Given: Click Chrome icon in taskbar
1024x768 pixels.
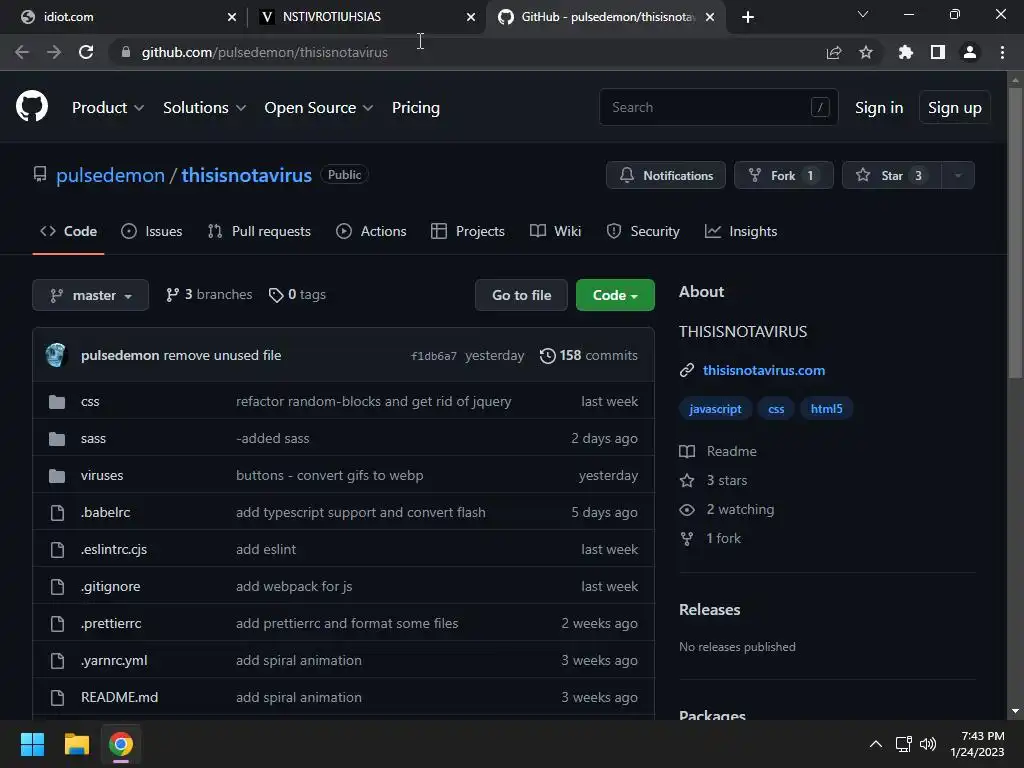Looking at the screenshot, I should [x=120, y=744].
